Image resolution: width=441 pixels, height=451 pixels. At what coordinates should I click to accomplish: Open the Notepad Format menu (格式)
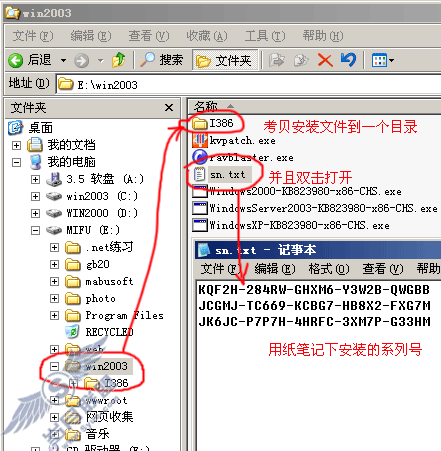(x=329, y=268)
